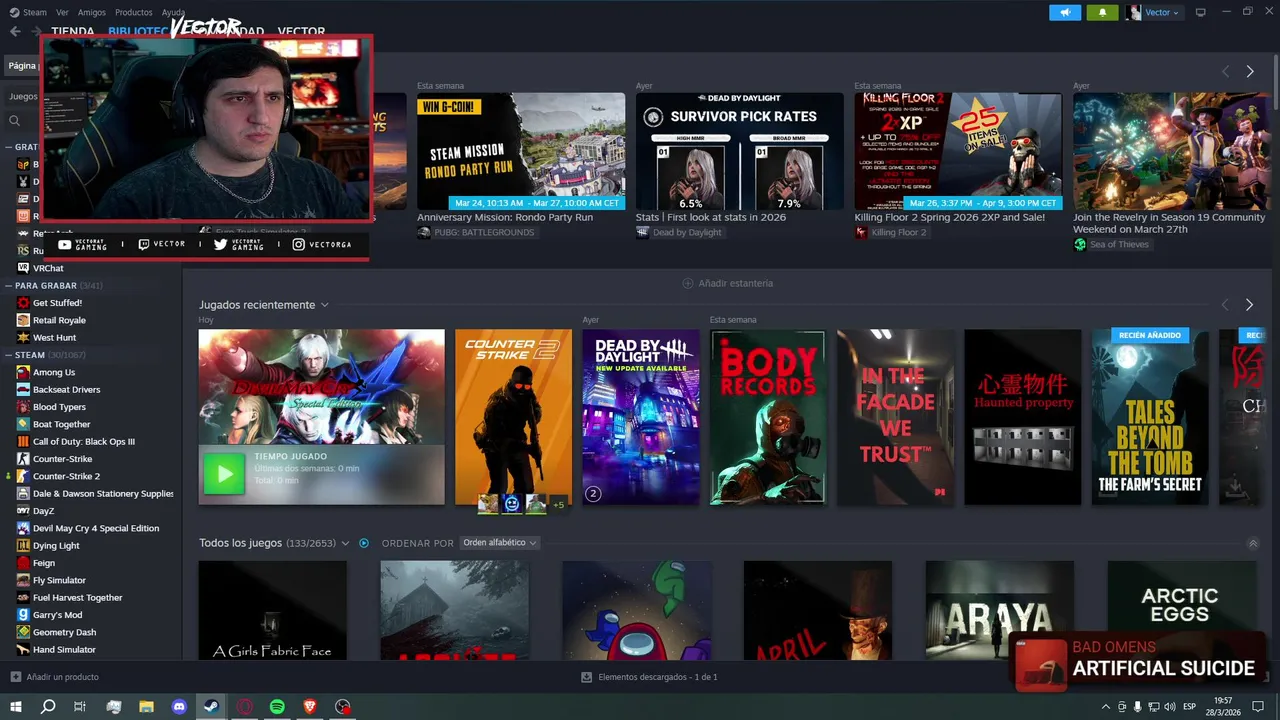Screen dimensions: 1280x720
Task: Select Call of Duty: Black Ops III
Action: coord(84,441)
